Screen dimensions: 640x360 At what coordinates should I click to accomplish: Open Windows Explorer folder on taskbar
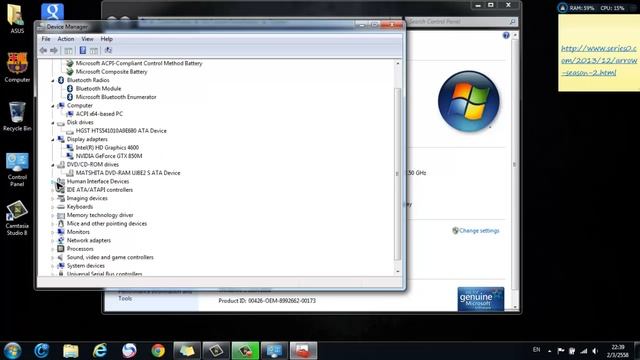pos(71,351)
